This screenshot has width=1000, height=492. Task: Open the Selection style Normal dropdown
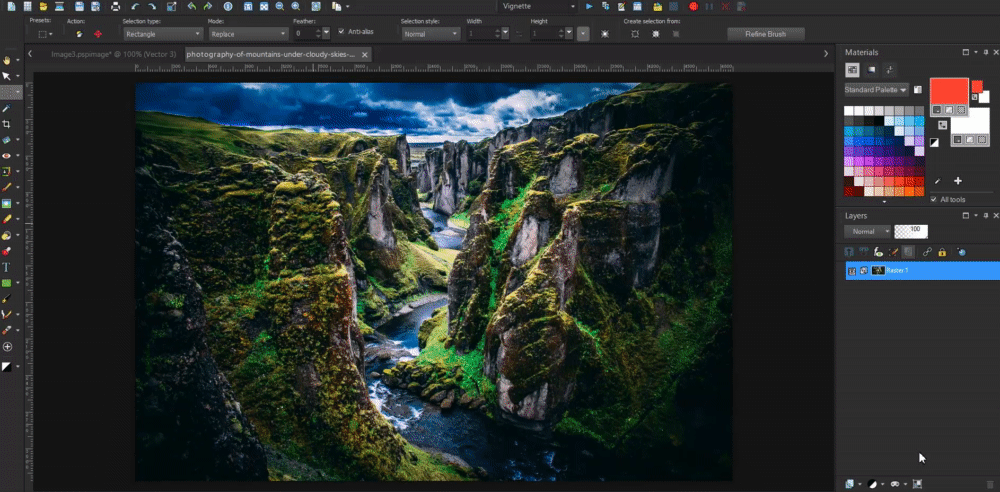pyautogui.click(x=431, y=34)
